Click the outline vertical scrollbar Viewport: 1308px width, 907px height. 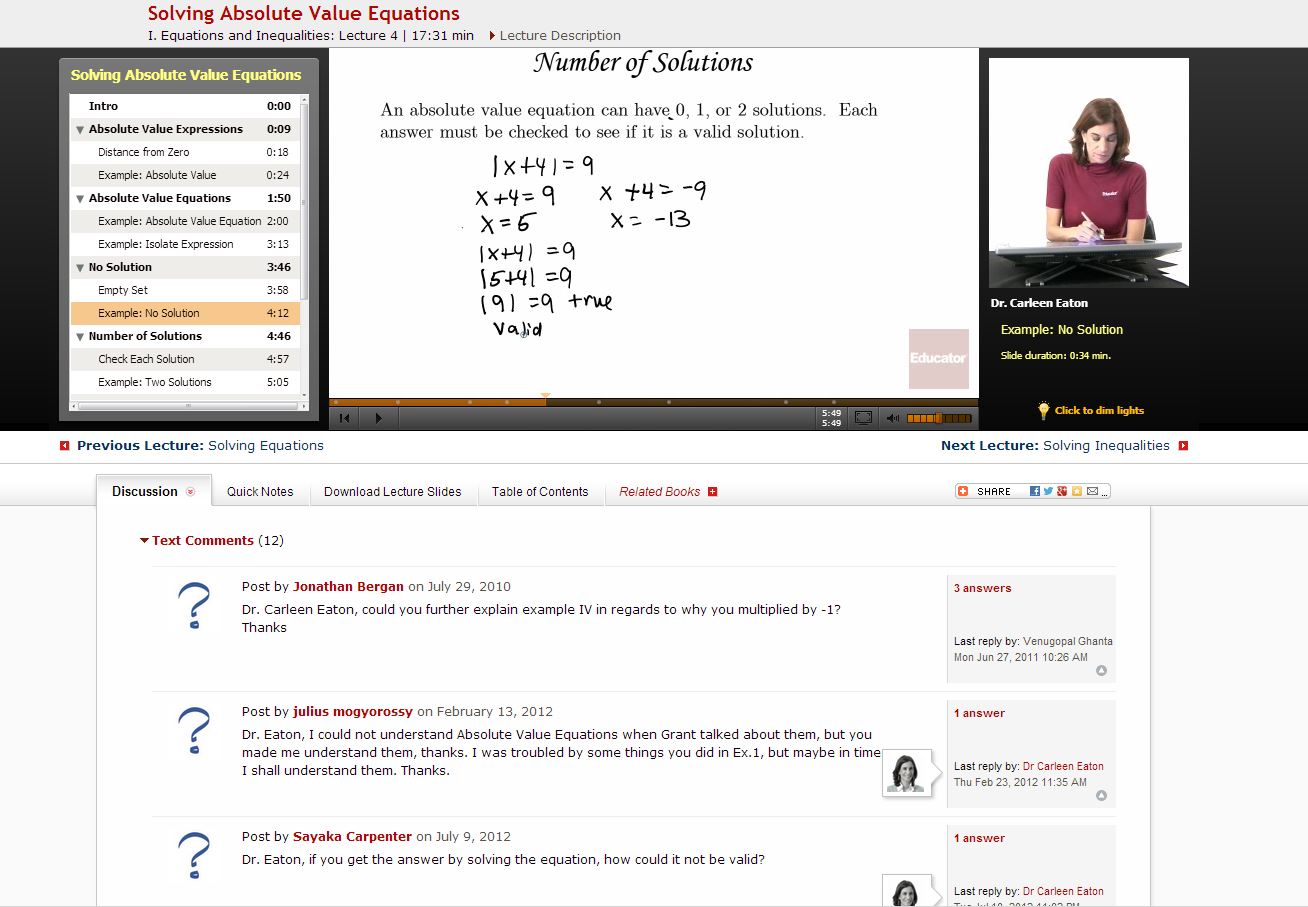pyautogui.click(x=304, y=200)
